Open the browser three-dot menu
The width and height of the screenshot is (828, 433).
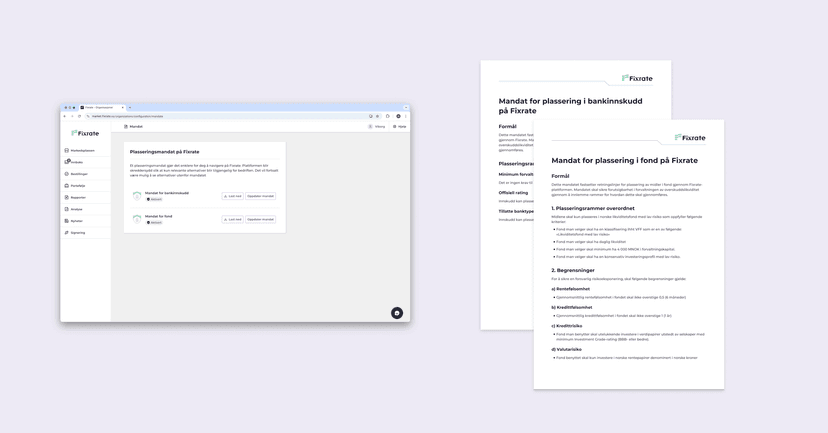[x=406, y=116]
